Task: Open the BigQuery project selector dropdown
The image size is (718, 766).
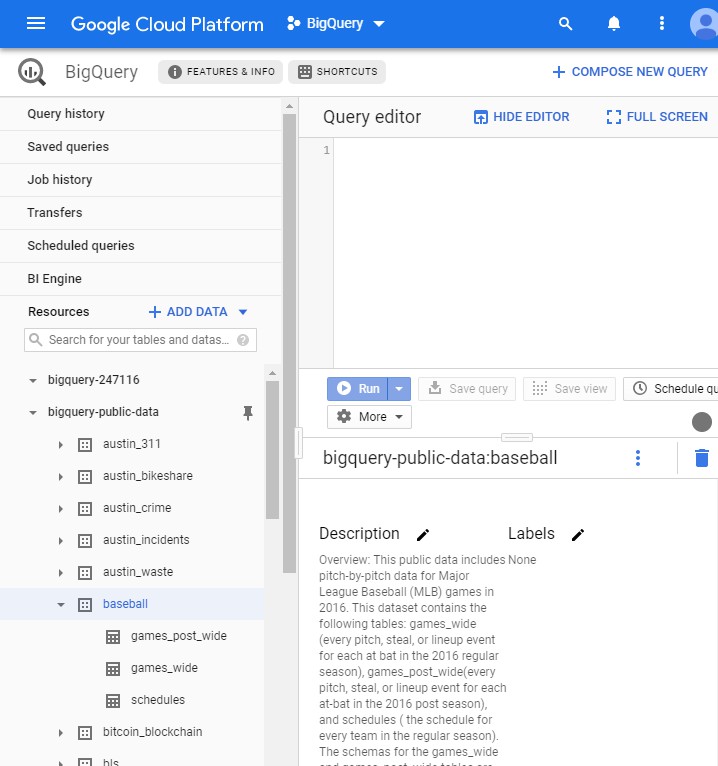Action: coord(336,24)
